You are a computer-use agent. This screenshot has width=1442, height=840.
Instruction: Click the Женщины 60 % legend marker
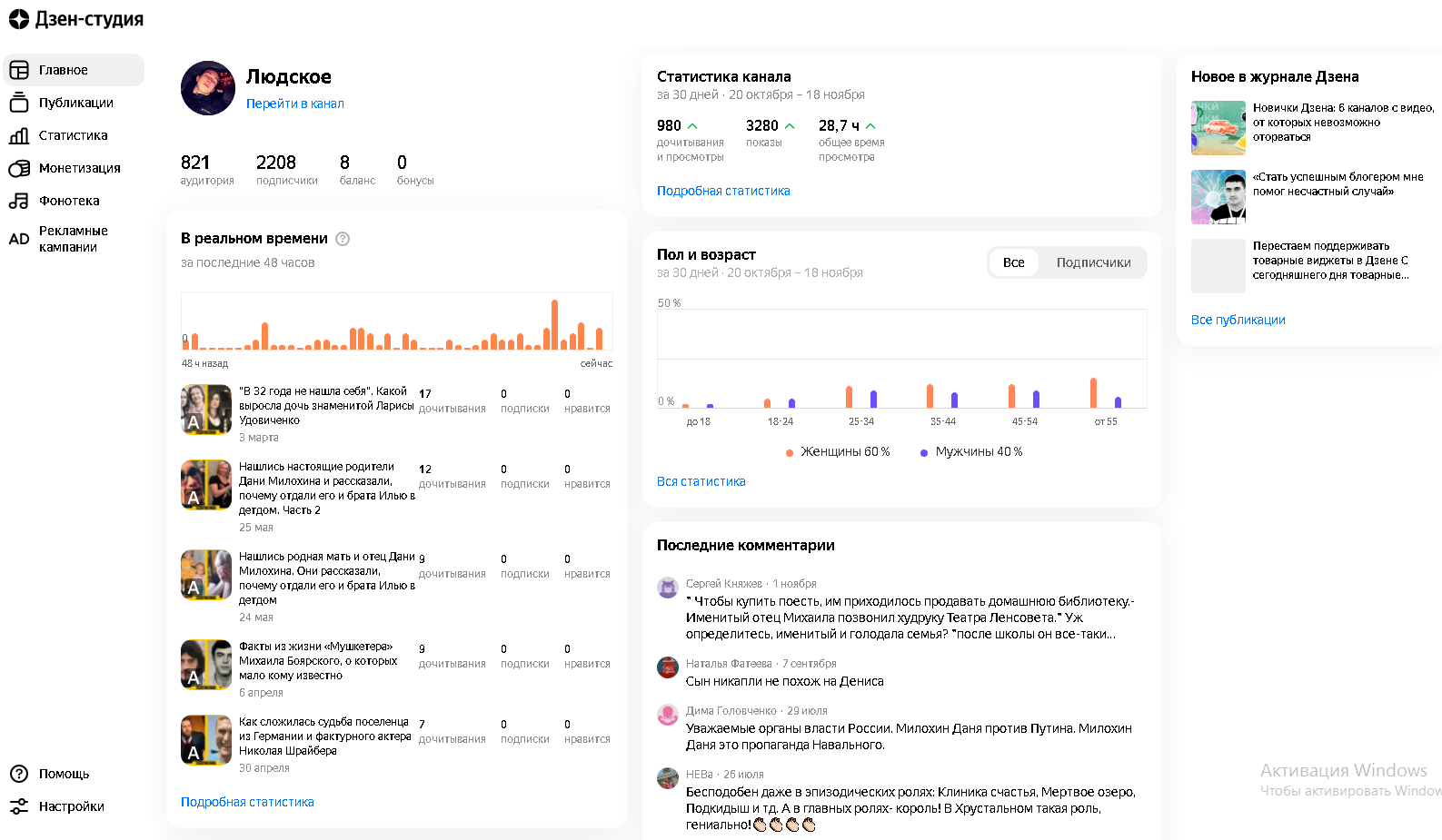[790, 452]
